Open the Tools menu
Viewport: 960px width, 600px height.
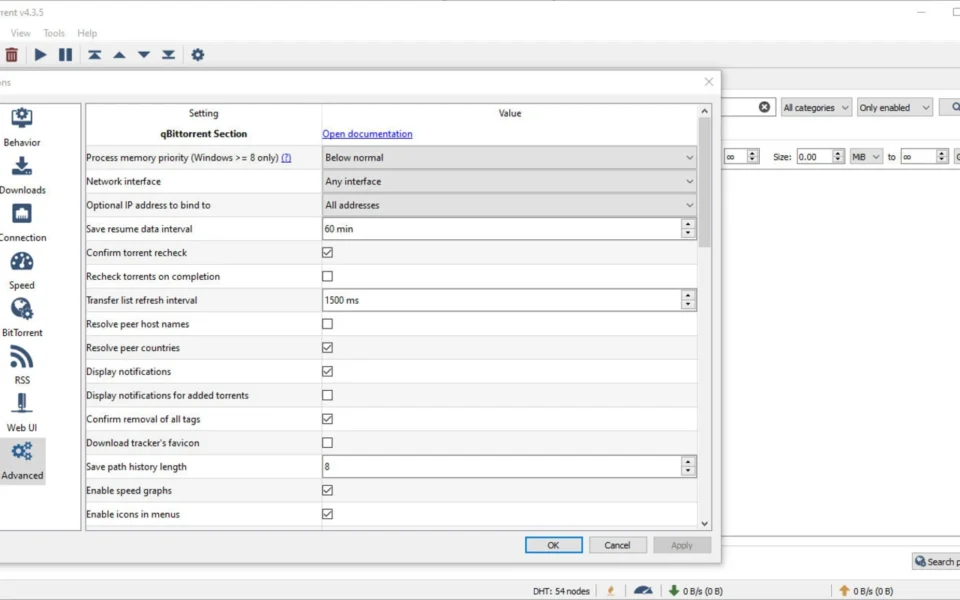tap(54, 33)
